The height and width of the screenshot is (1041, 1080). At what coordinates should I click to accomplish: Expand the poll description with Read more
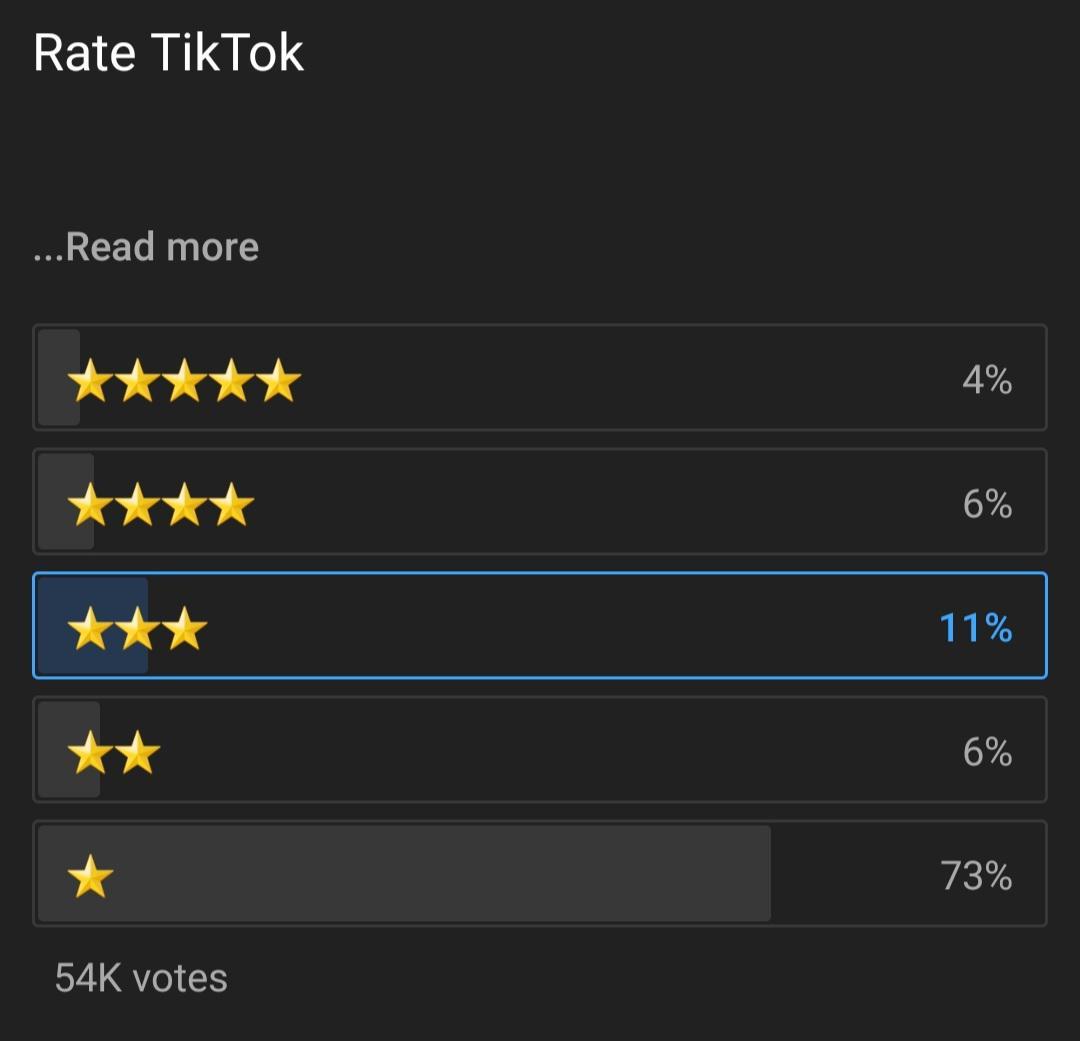(145, 246)
